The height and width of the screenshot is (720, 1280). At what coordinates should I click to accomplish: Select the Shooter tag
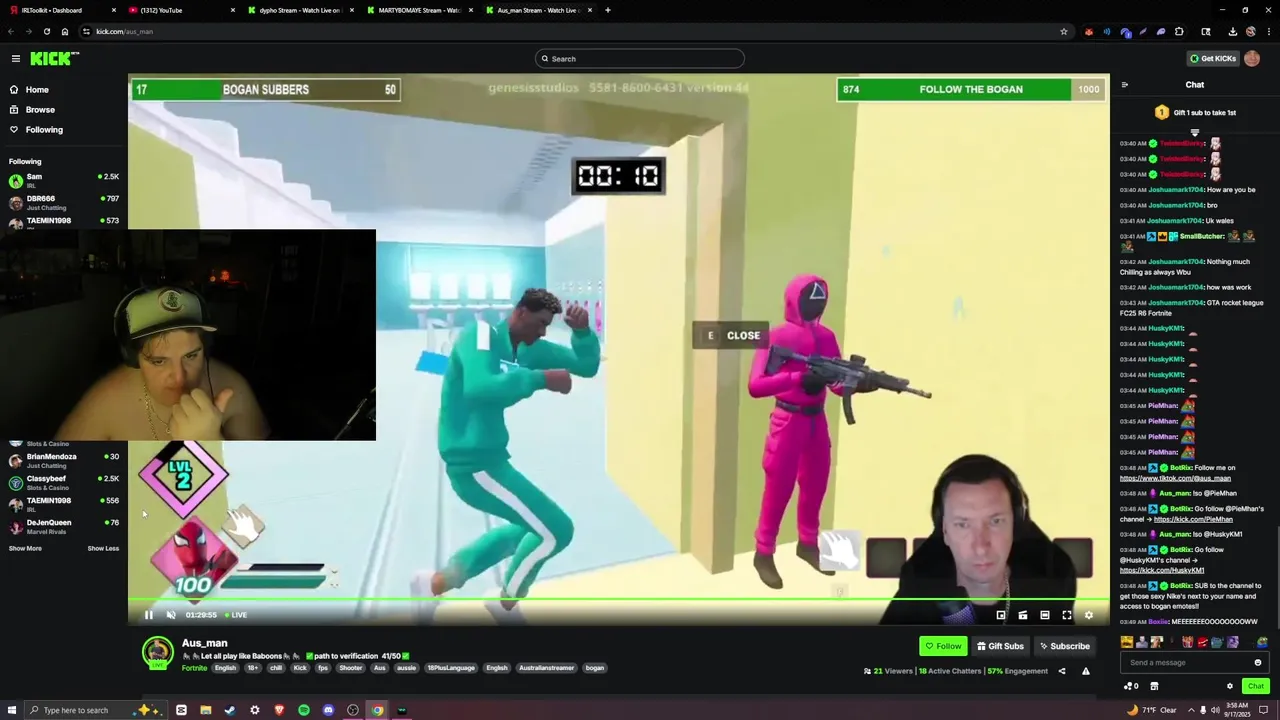coord(351,668)
